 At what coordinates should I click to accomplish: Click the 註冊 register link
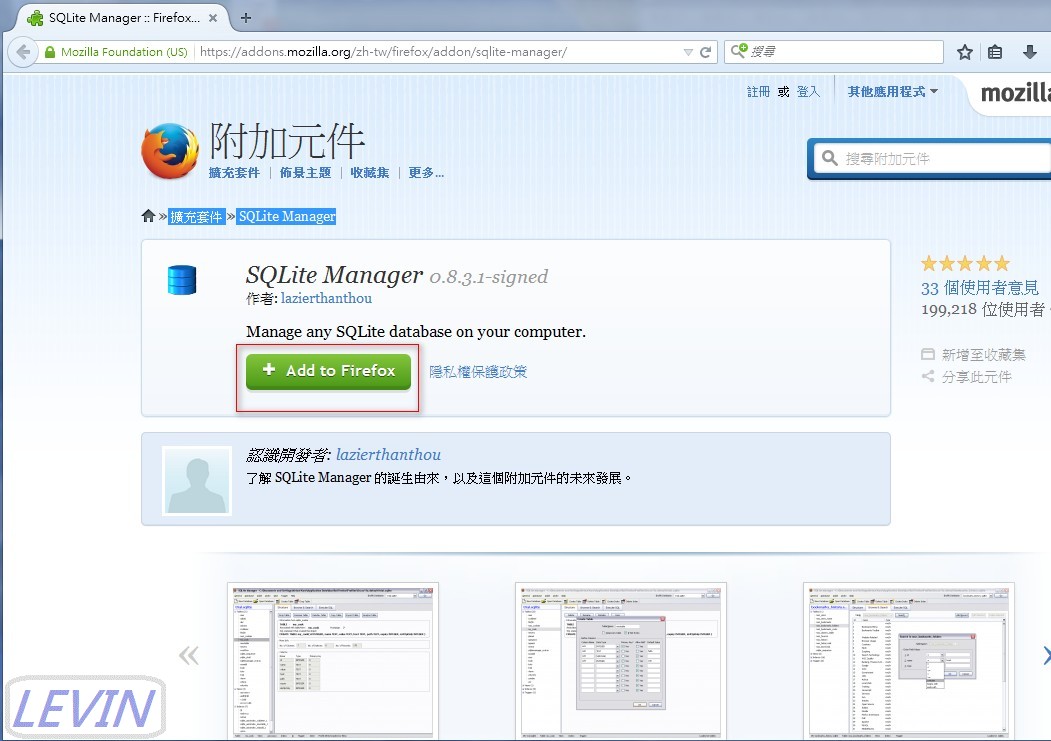759,92
